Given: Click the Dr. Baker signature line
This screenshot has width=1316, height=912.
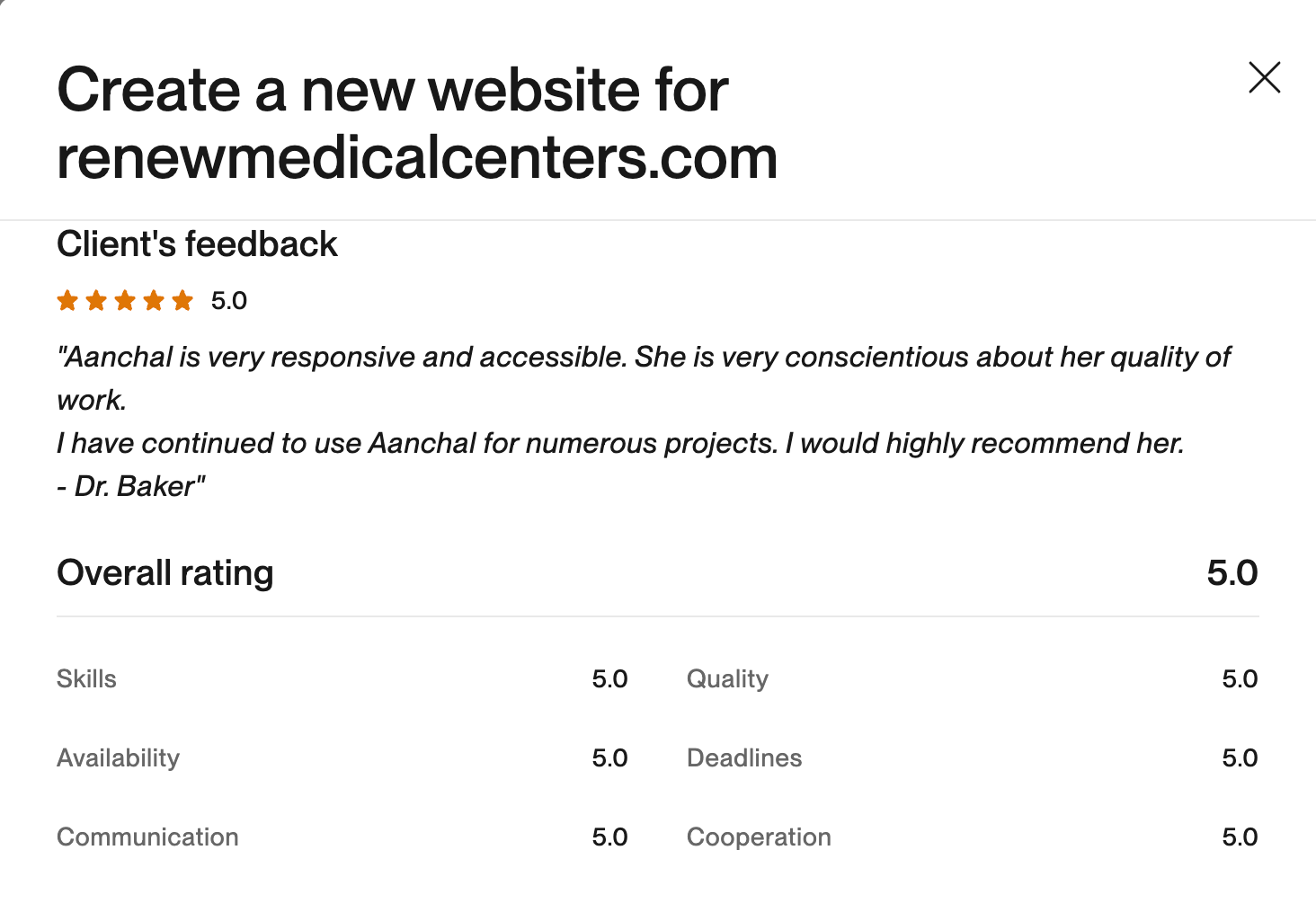Looking at the screenshot, I should tap(131, 486).
